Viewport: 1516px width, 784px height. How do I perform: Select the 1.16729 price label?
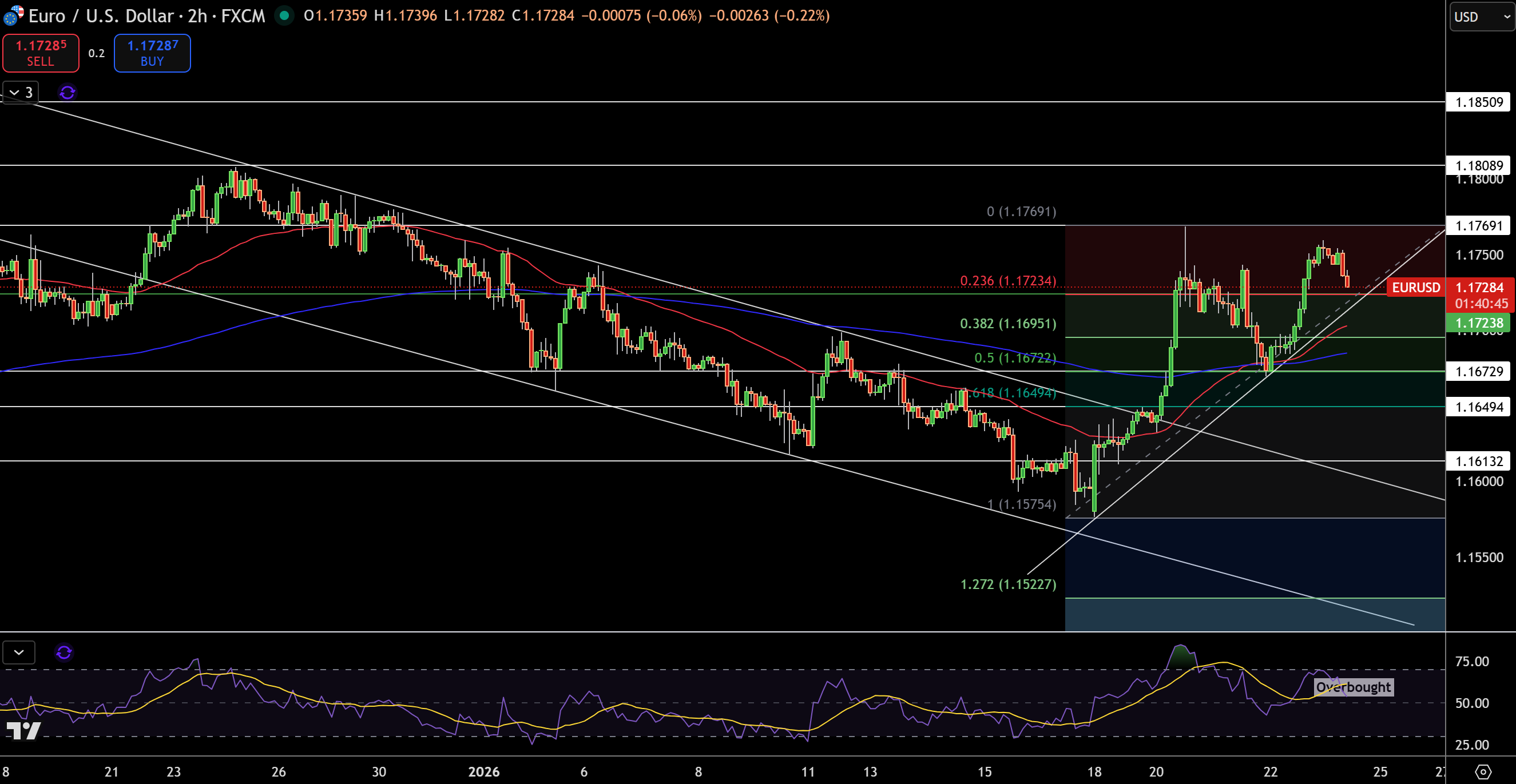coord(1478,371)
